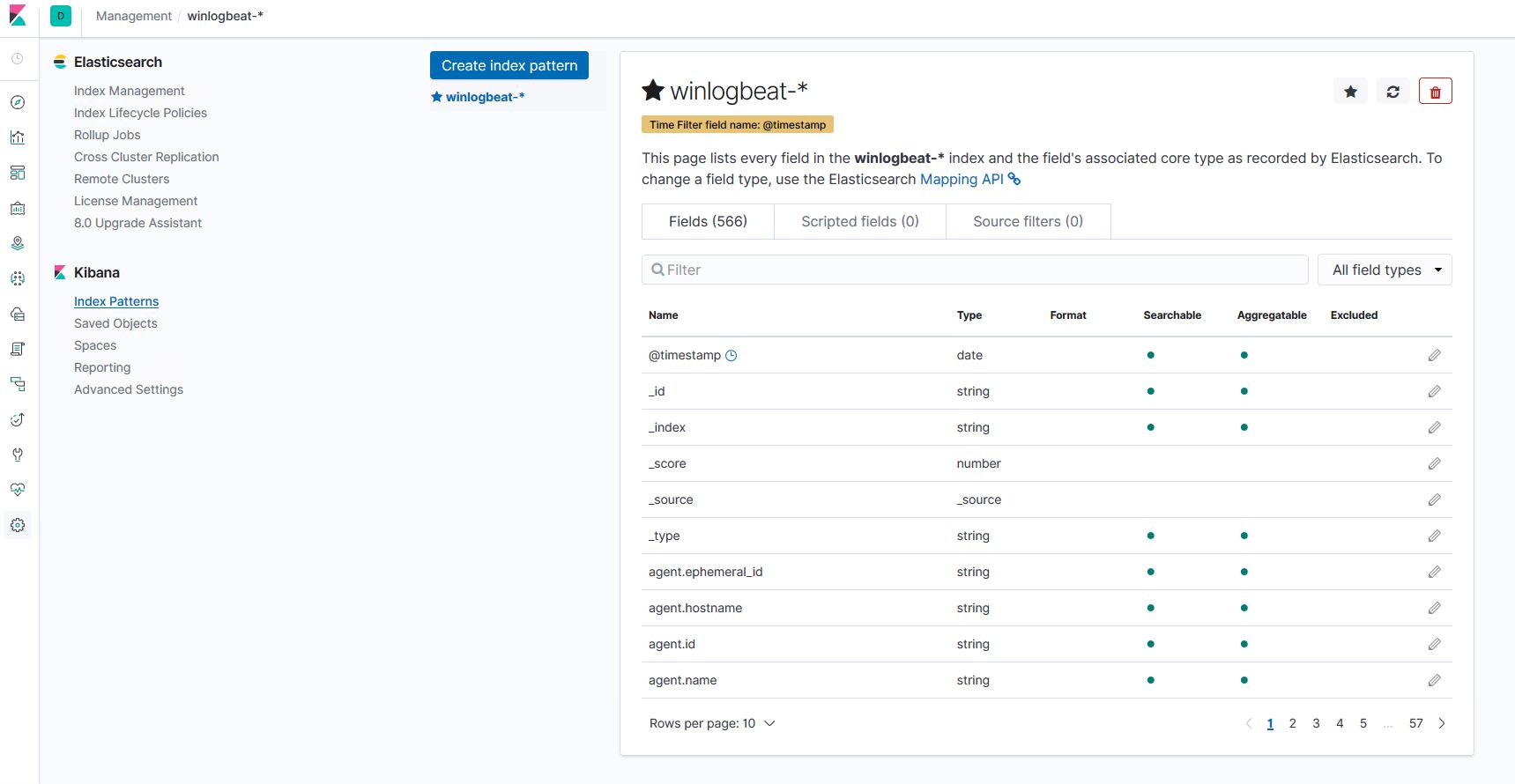Open Index Patterns under Kibana
Viewport: 1515px width, 784px height.
116,301
